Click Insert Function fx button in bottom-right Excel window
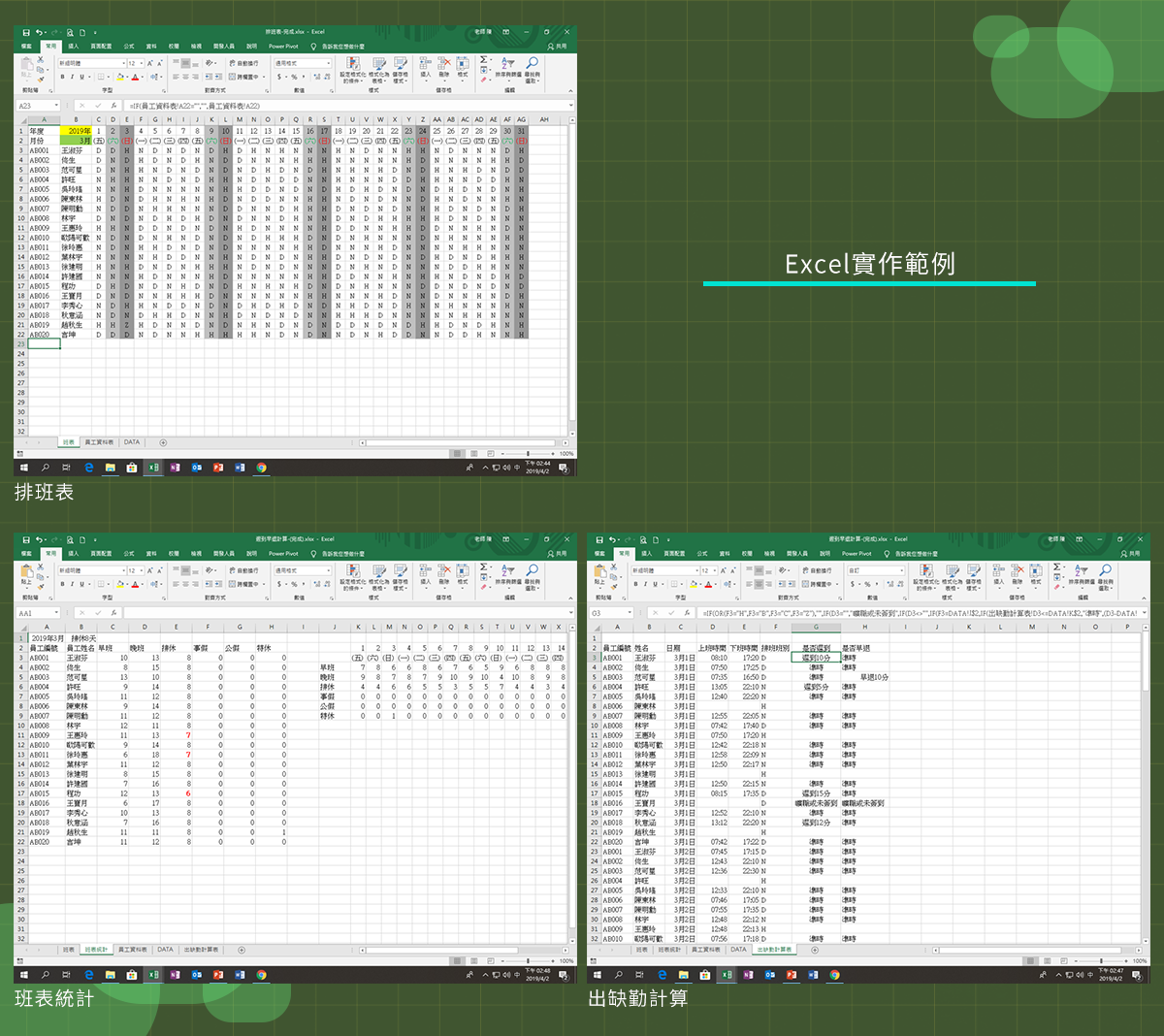 687,613
